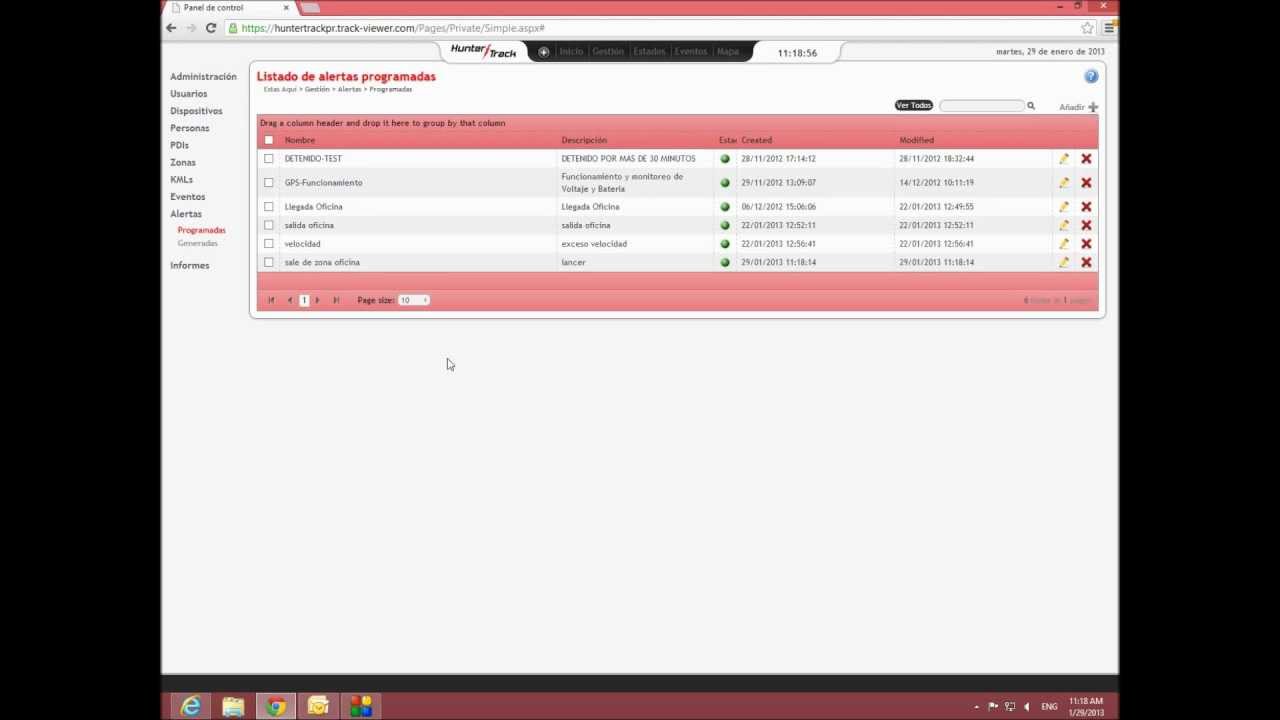The width and height of the screenshot is (1280, 720).
Task: Open the Estados menu
Action: (649, 52)
